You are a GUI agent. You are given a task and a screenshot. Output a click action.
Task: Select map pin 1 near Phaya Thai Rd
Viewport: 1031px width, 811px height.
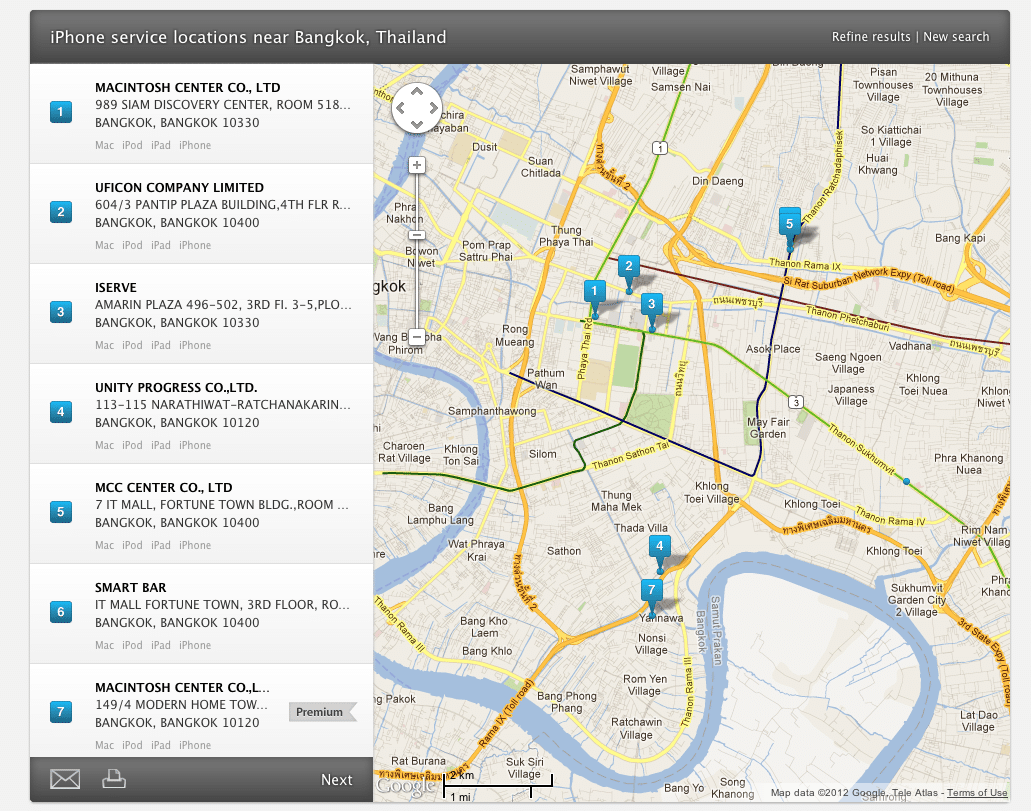coord(594,291)
